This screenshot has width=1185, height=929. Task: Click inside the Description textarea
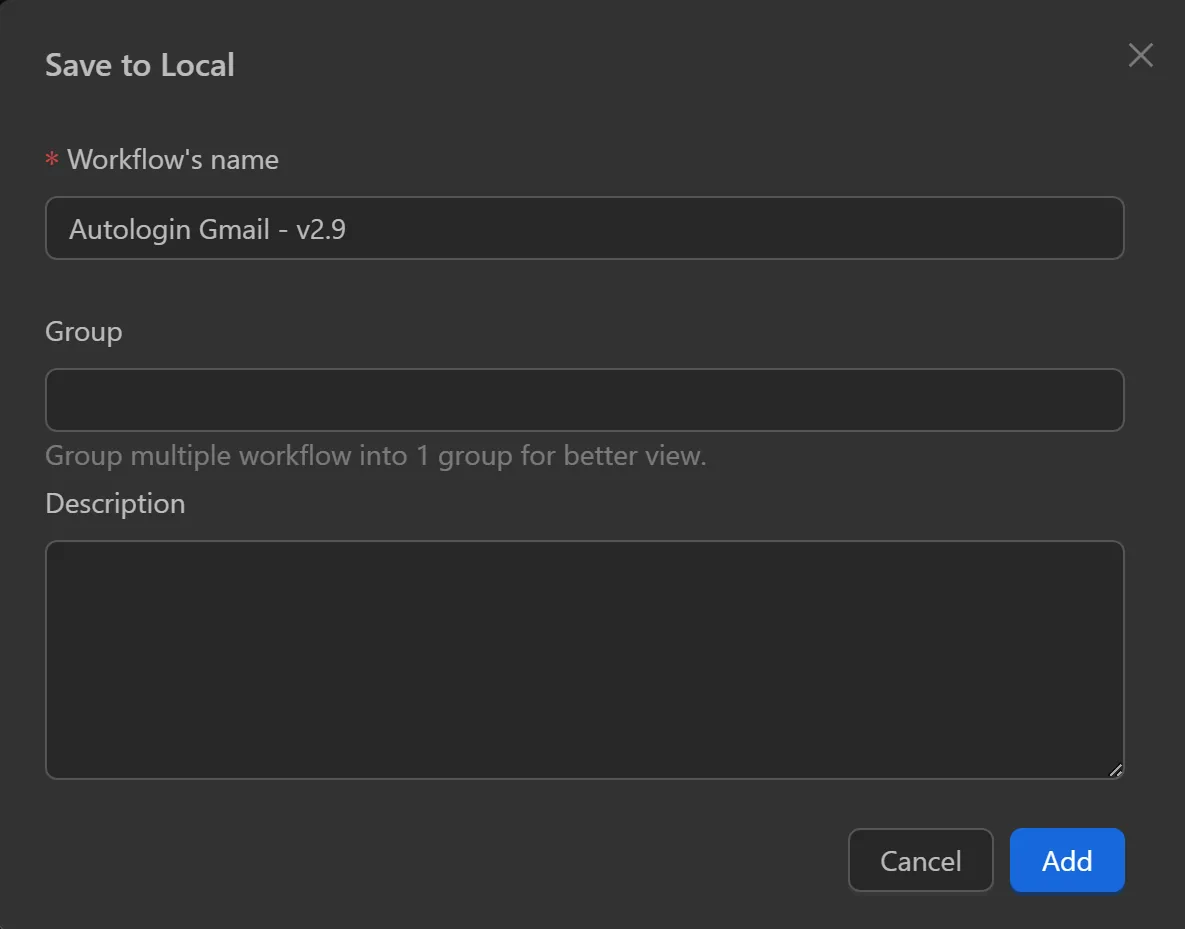584,658
